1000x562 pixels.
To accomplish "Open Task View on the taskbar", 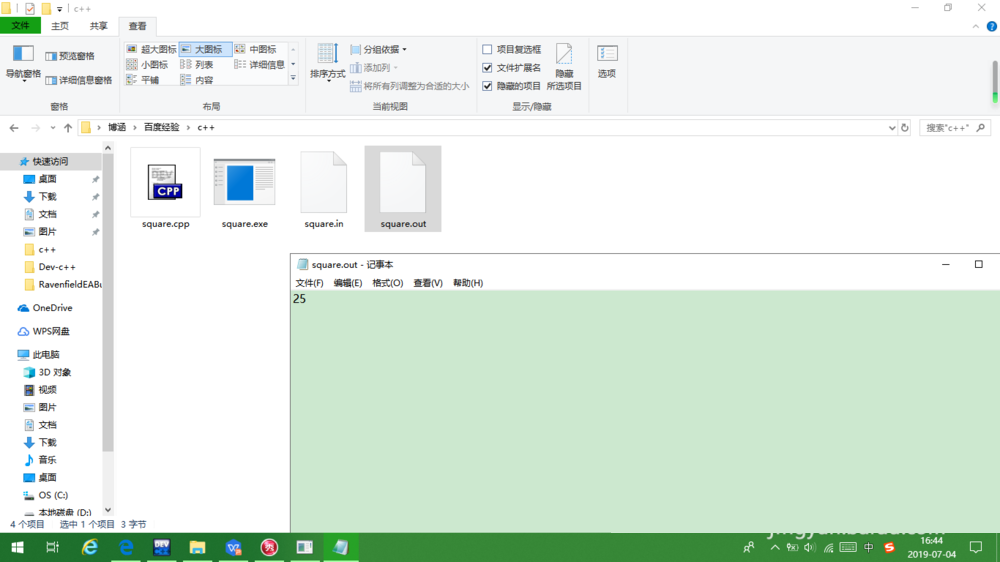I will [52, 547].
